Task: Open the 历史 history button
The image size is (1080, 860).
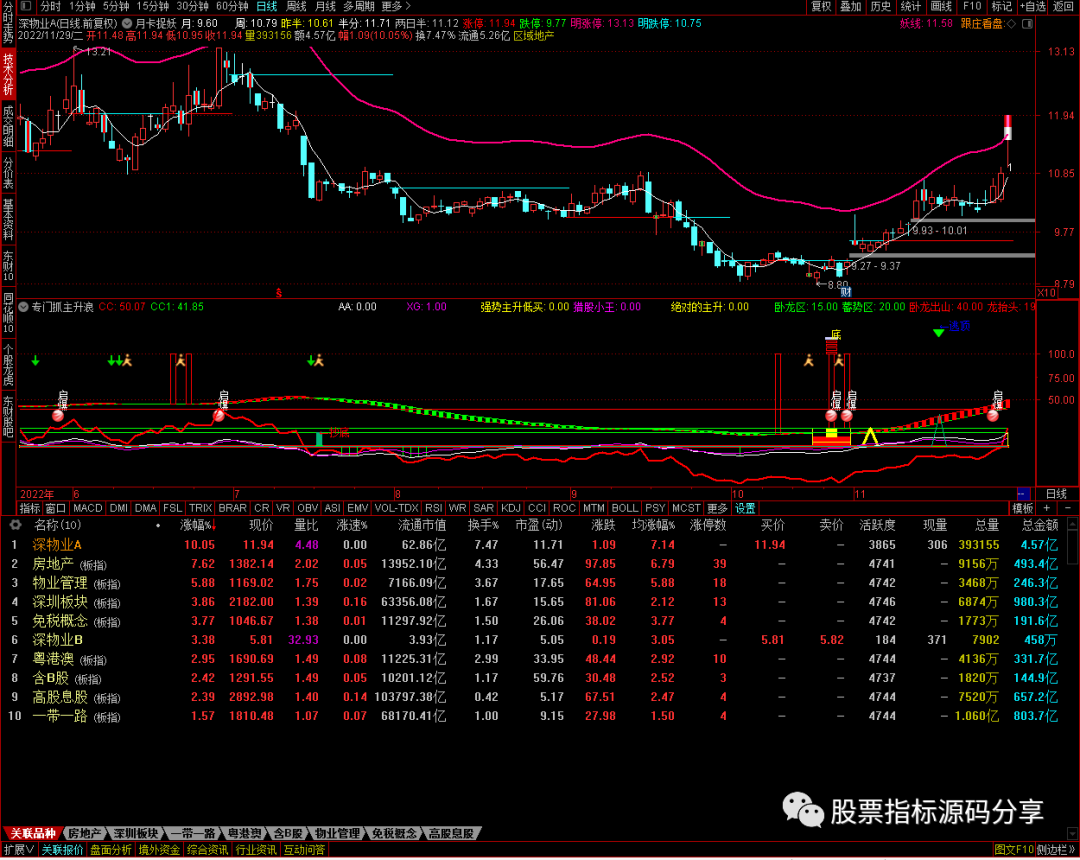Action: pyautogui.click(x=880, y=6)
